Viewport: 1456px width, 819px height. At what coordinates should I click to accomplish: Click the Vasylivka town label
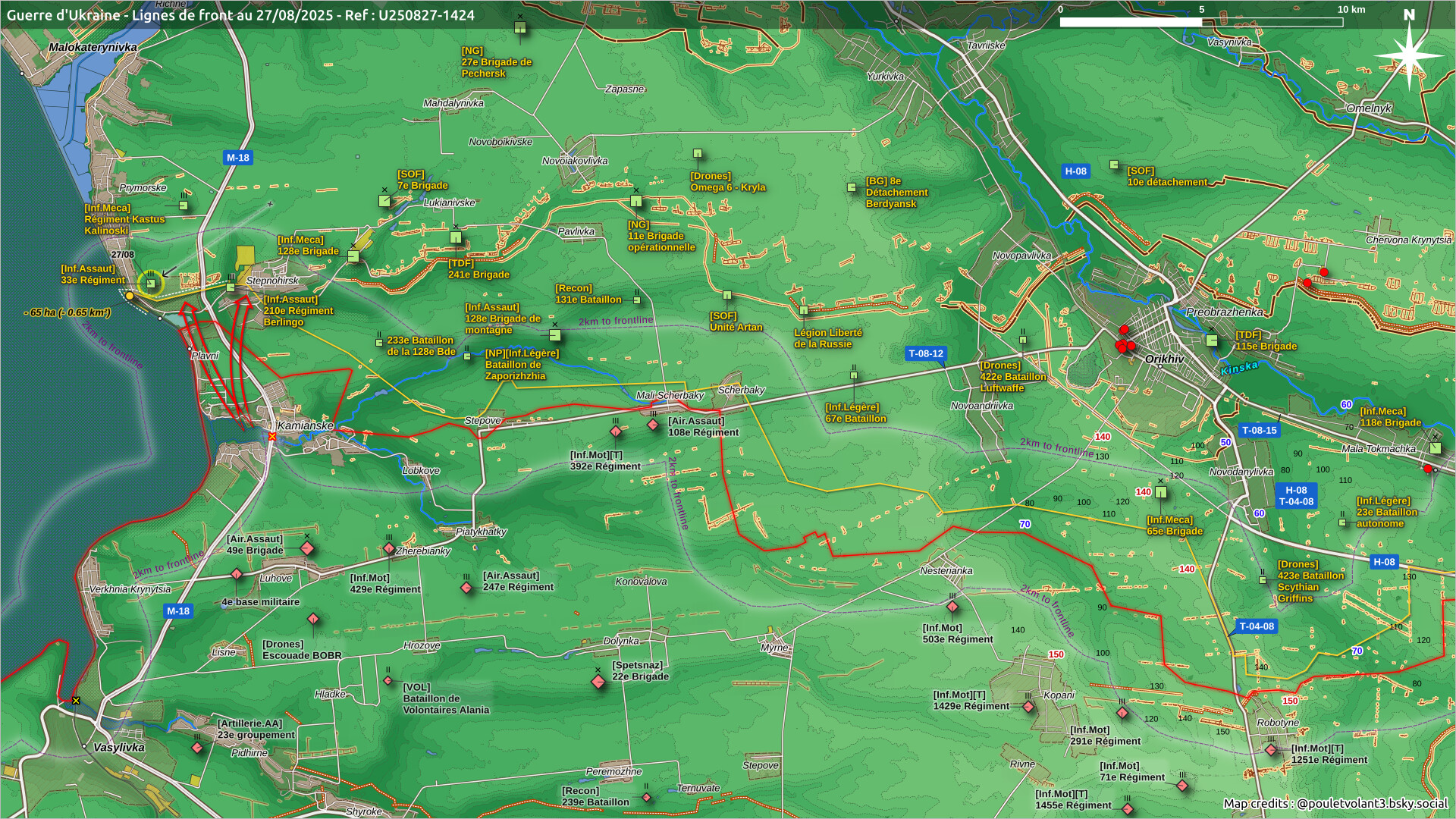(x=118, y=747)
